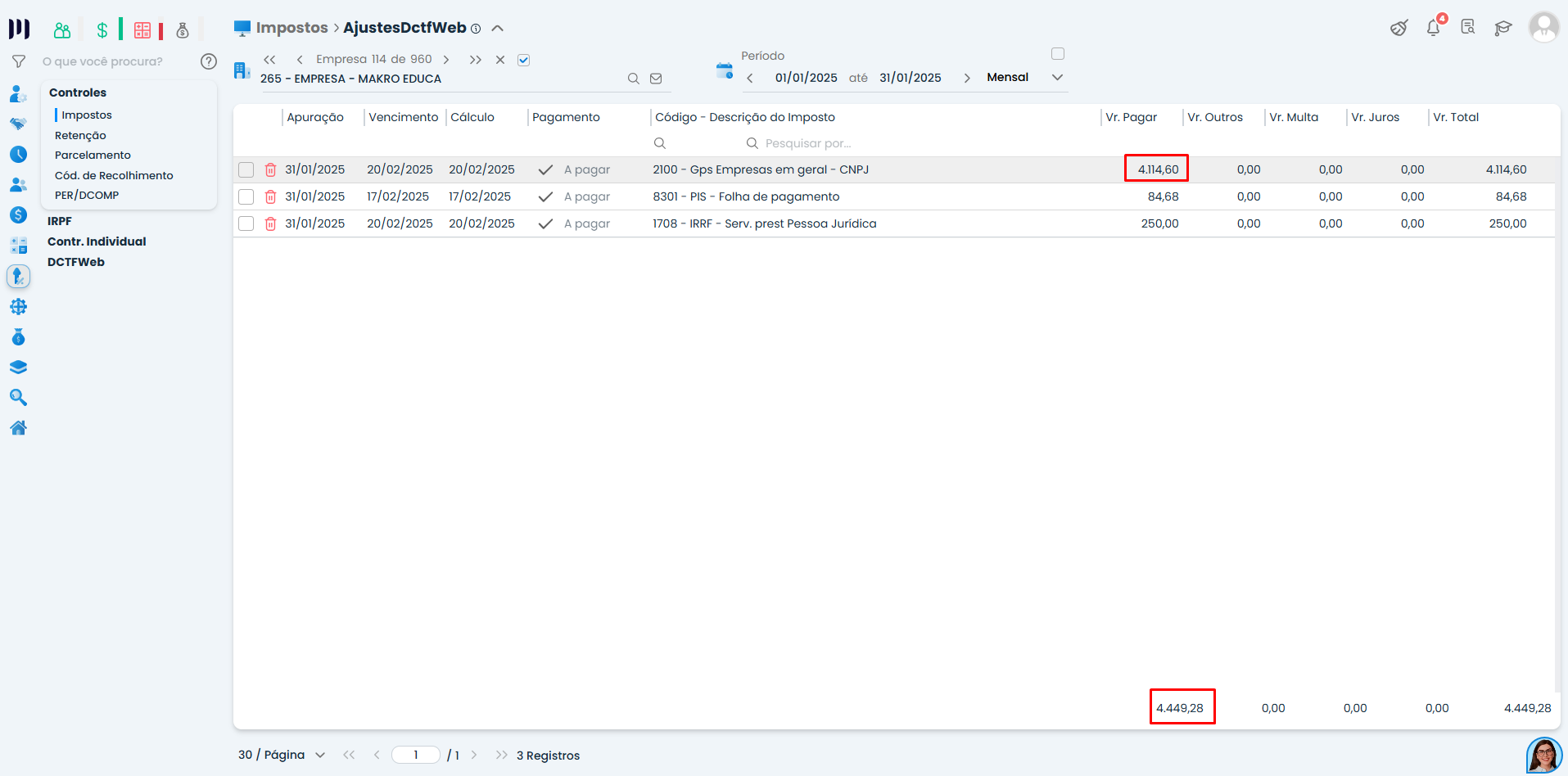Delete the Gps Empresas em geral row
Screen dimensions: 1568x776
tap(270, 170)
